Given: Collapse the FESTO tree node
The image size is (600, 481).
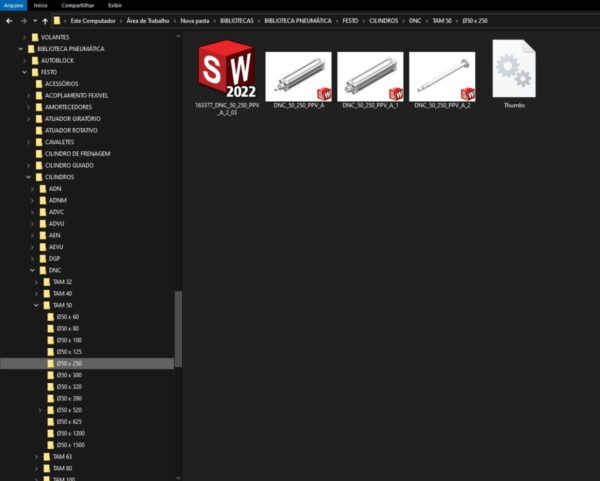Looking at the screenshot, I should (24, 72).
